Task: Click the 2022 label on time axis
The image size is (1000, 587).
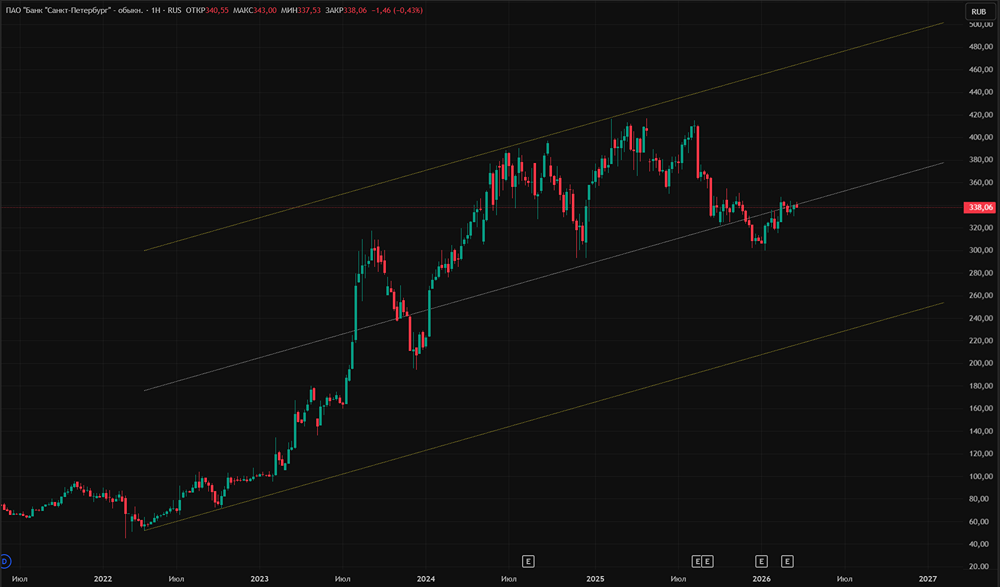Action: click(103, 579)
